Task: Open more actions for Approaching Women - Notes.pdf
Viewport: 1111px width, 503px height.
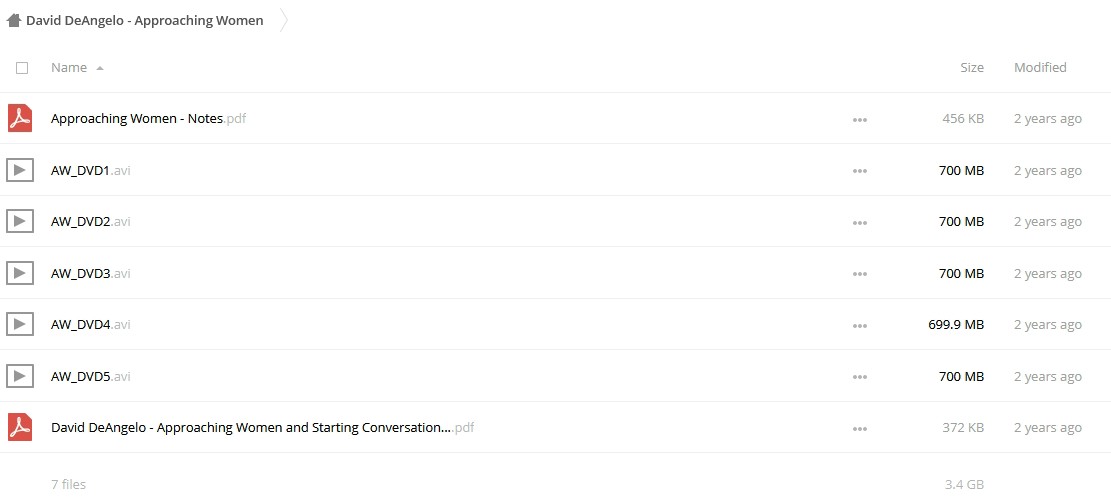Action: pyautogui.click(x=860, y=120)
